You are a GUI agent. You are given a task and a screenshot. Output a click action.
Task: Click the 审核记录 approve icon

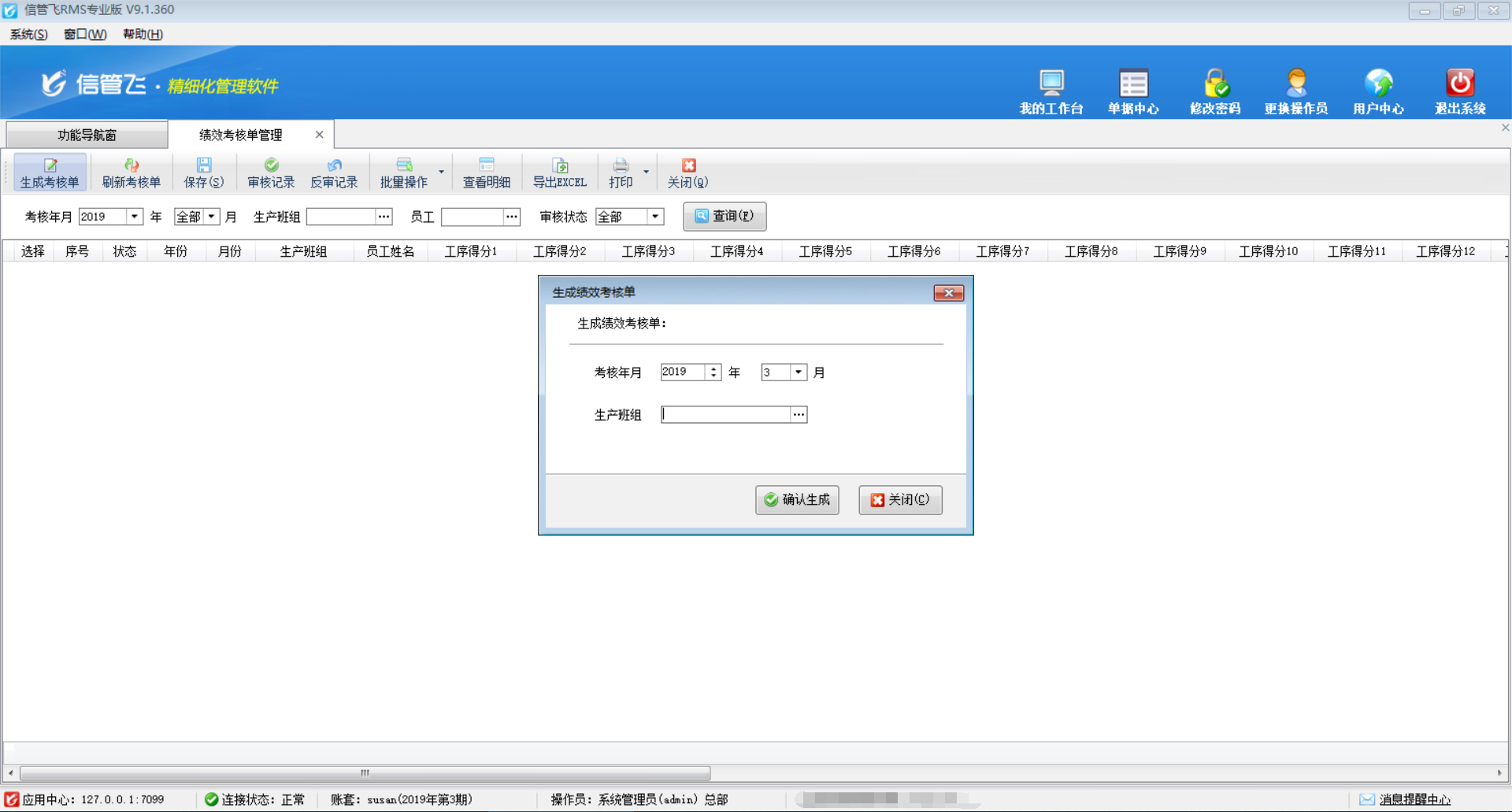(x=271, y=165)
